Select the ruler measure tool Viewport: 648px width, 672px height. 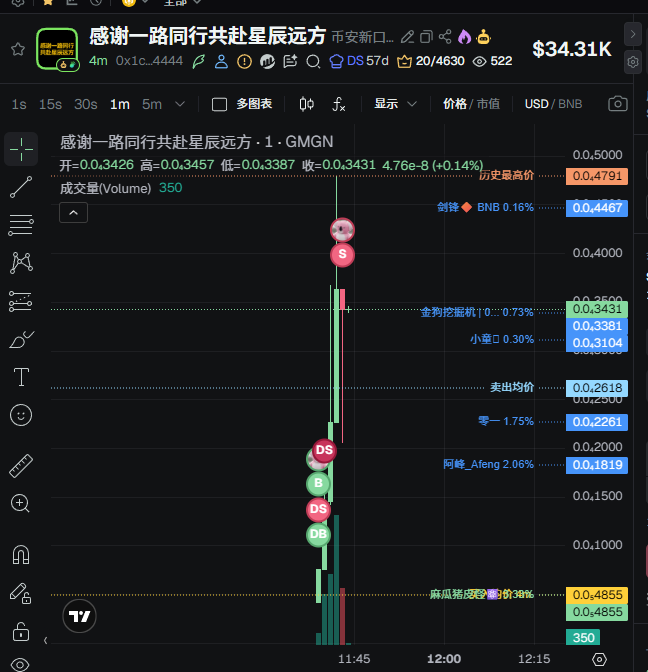click(21, 466)
